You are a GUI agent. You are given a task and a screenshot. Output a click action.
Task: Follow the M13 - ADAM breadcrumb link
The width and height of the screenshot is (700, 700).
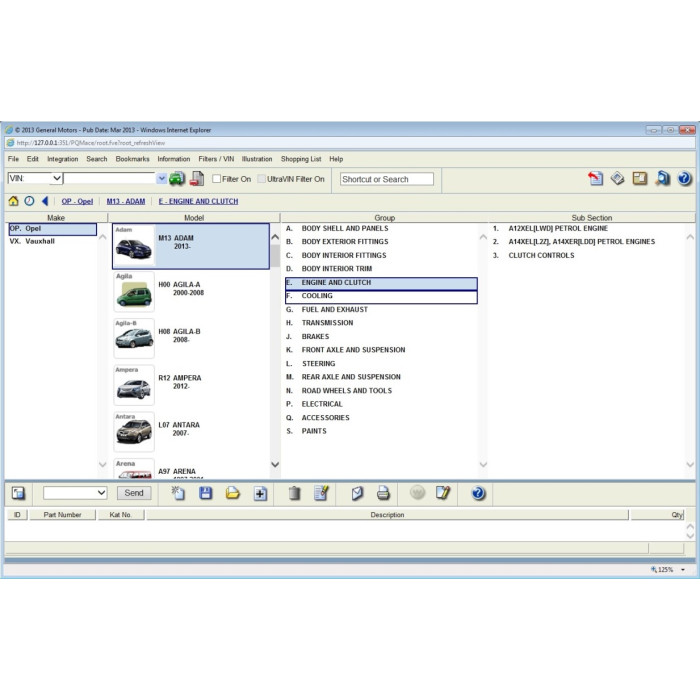(126, 201)
